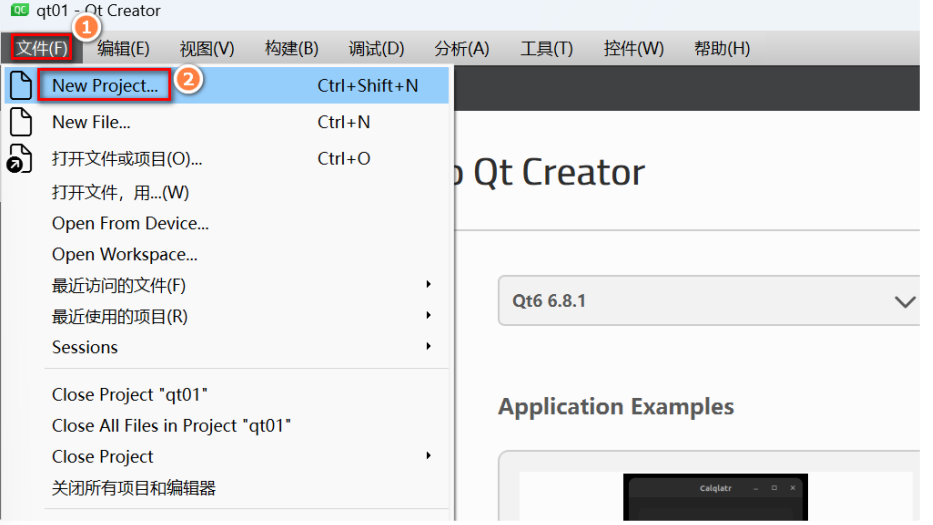Open the 分析(A) menu
Image resolution: width=933 pixels, height=525 pixels.
coord(462,48)
